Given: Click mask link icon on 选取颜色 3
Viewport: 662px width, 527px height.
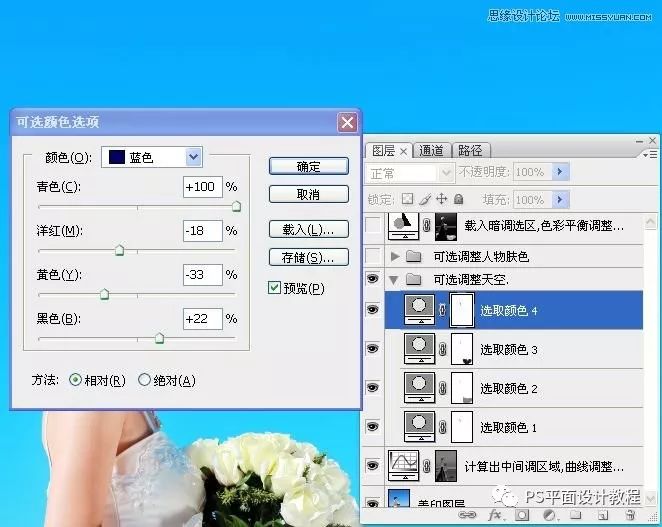Looking at the screenshot, I should click(x=442, y=349).
